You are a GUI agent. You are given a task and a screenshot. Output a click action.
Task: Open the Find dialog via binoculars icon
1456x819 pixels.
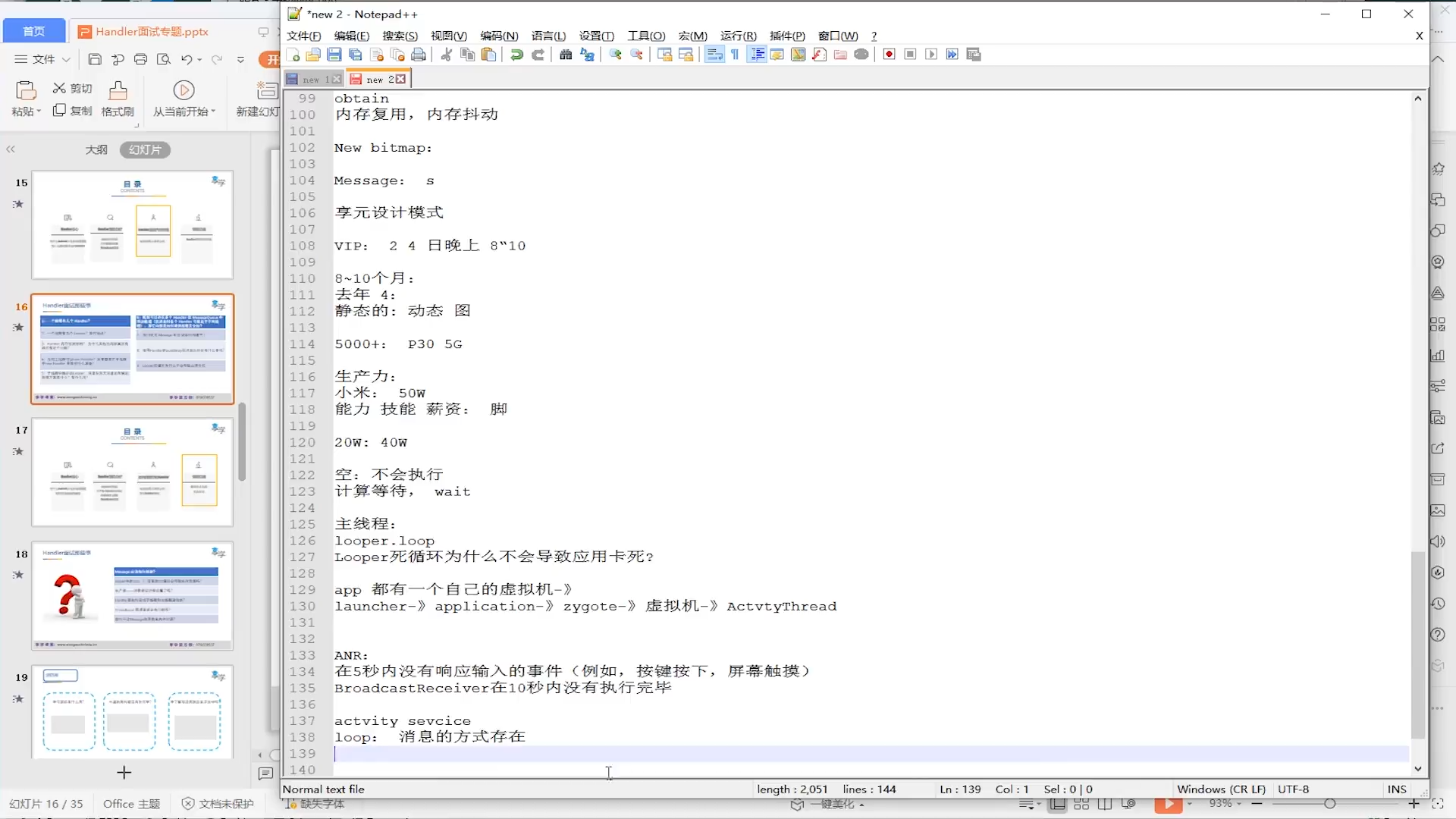pos(566,55)
